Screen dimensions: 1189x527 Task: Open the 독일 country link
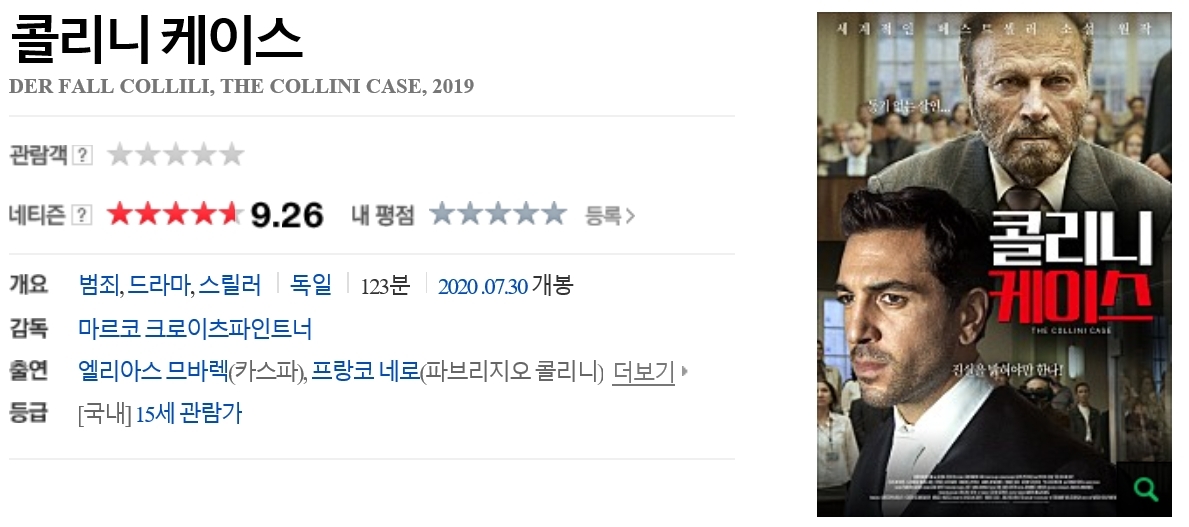point(311,285)
